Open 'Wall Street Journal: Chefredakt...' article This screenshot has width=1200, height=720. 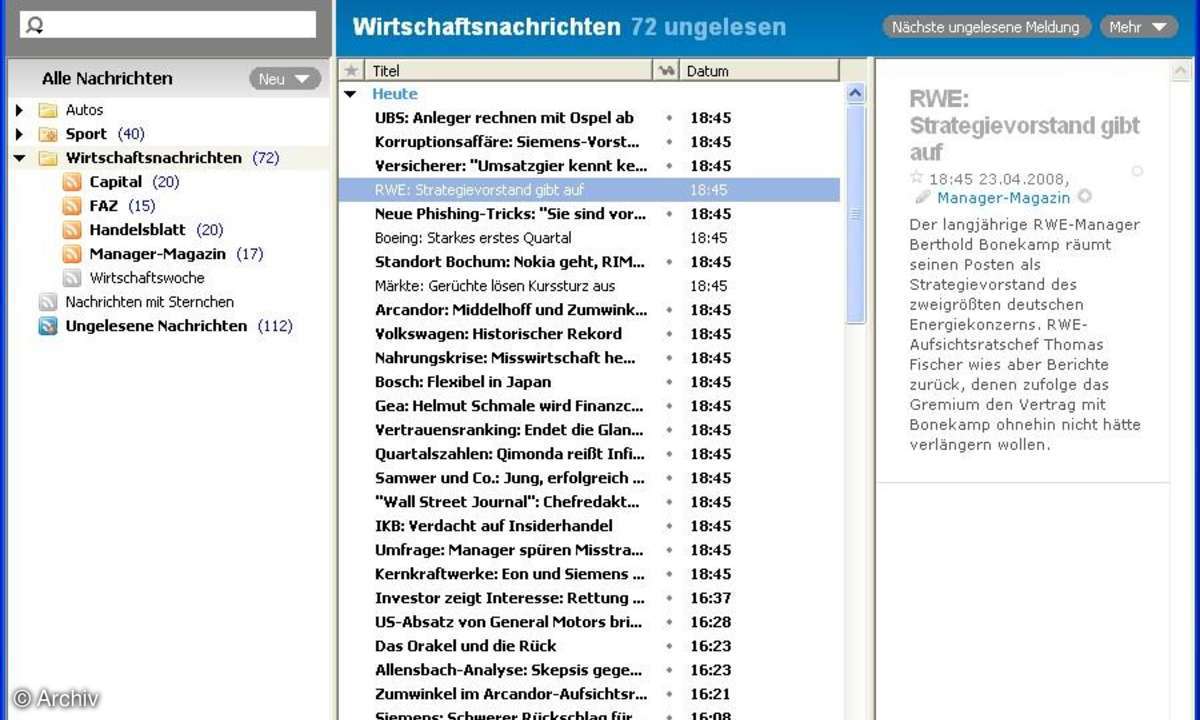(507, 502)
